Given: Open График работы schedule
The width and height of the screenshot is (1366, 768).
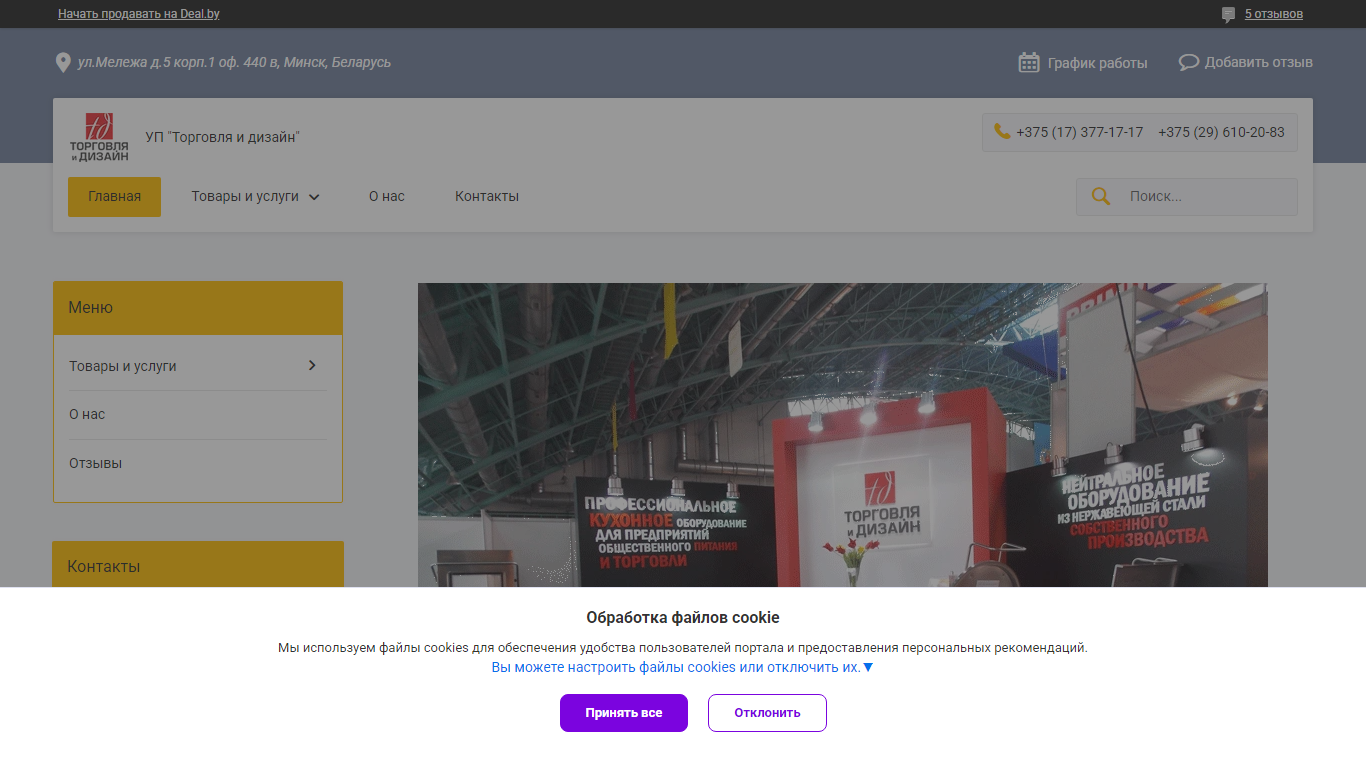Looking at the screenshot, I should pyautogui.click(x=1097, y=63).
